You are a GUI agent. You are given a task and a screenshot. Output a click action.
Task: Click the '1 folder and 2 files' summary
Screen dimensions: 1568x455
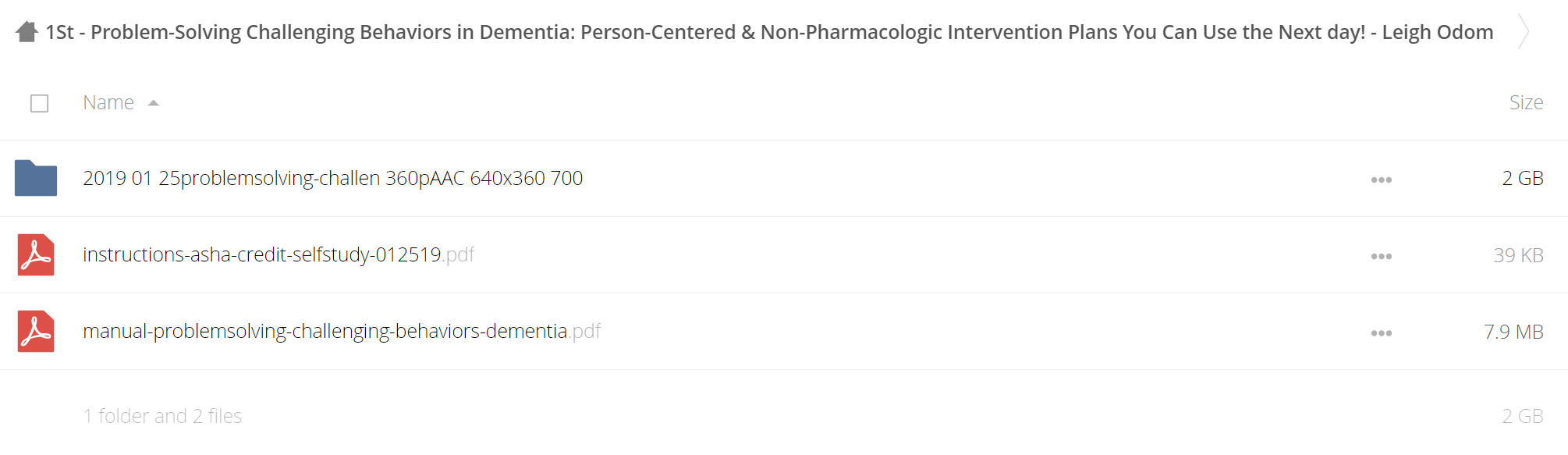coord(162,416)
